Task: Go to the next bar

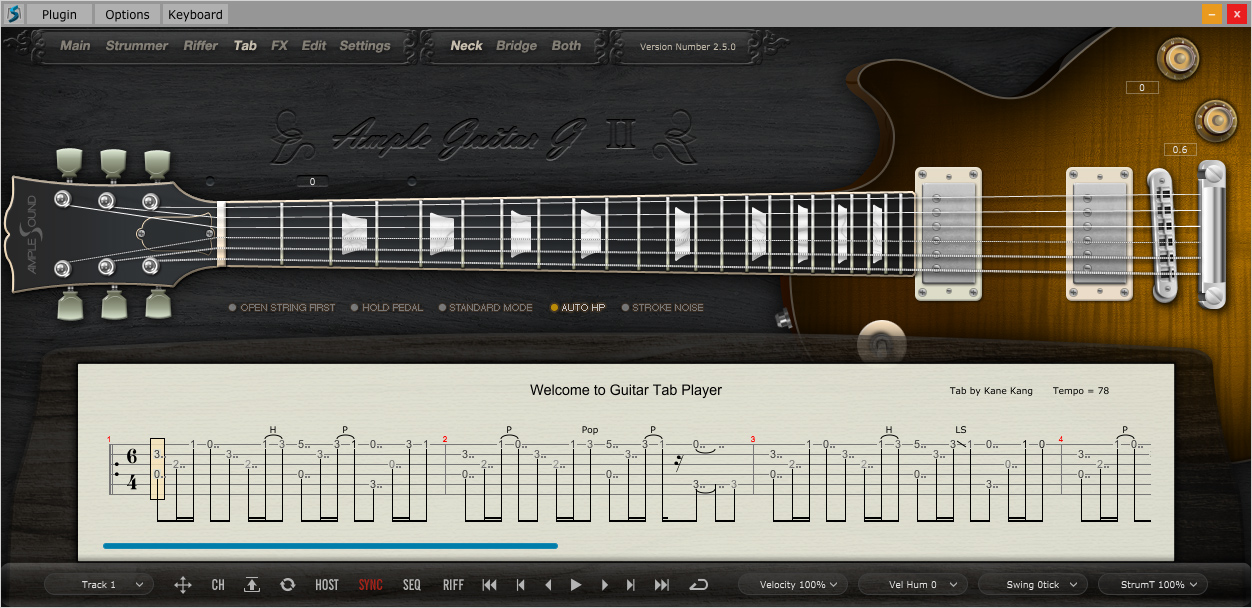Action: (x=631, y=585)
